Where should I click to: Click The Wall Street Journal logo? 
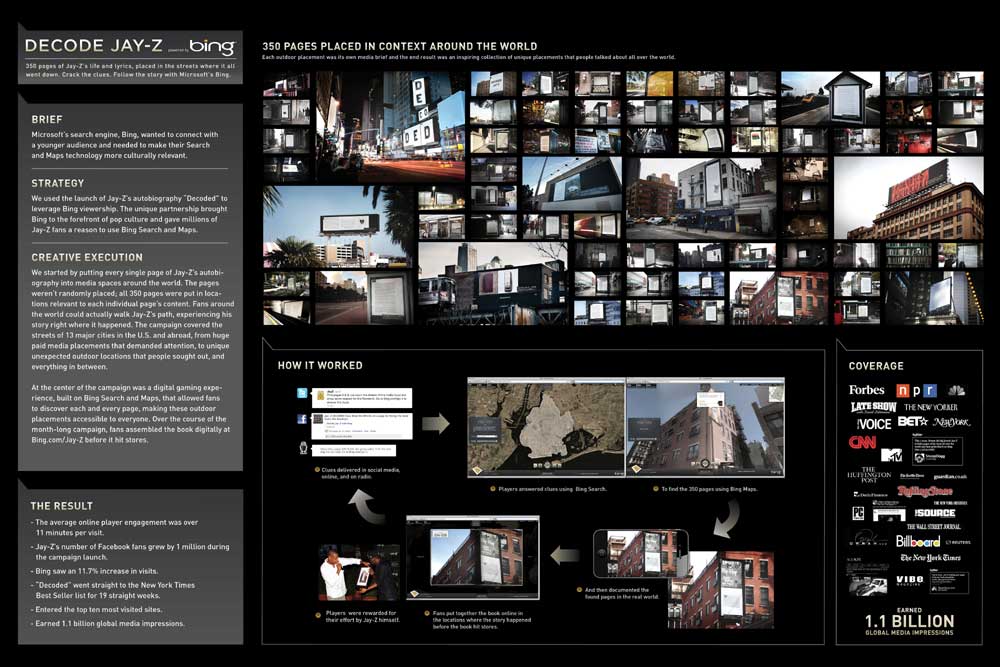pos(934,527)
